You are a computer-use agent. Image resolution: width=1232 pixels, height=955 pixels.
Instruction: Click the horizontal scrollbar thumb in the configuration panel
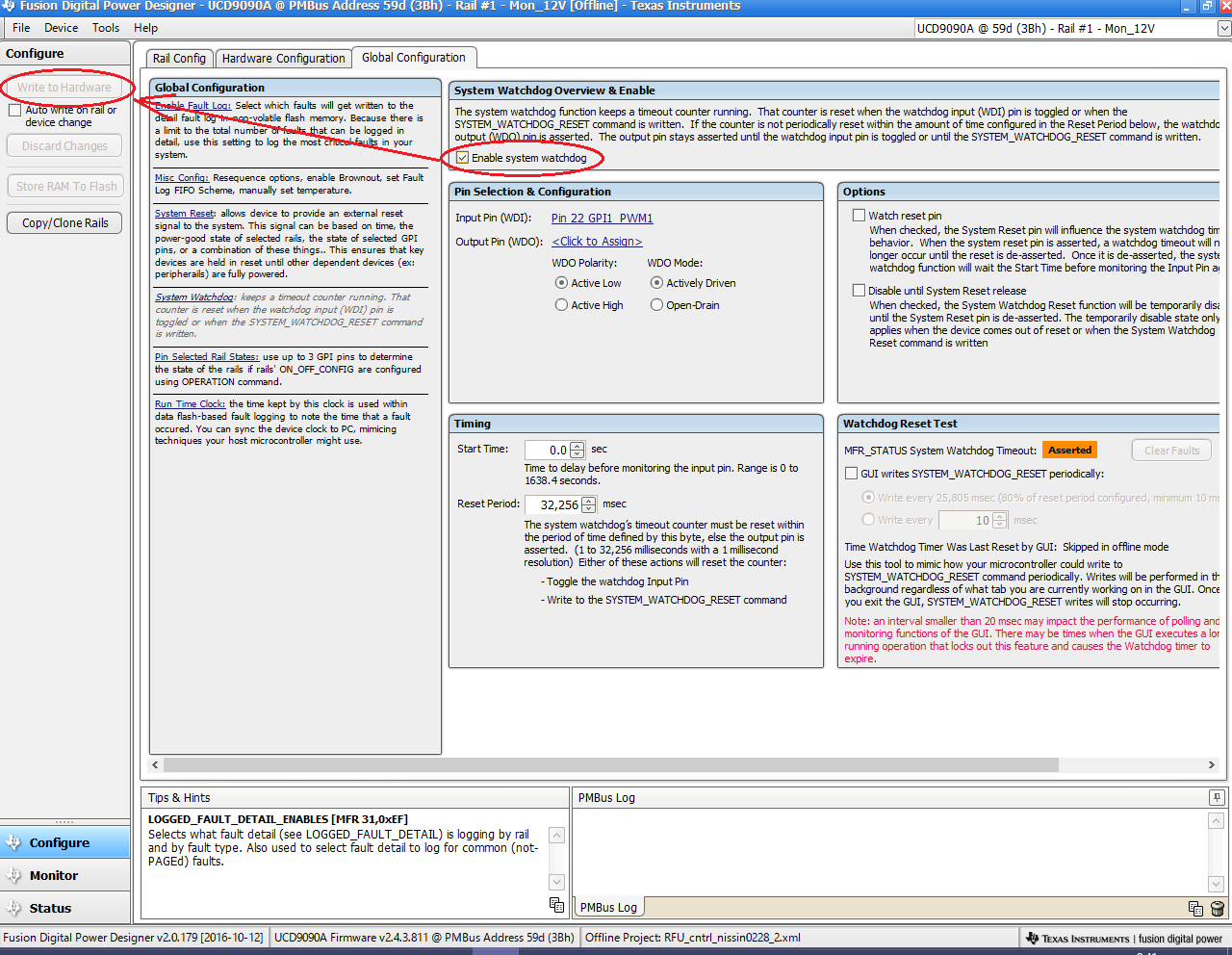tap(611, 765)
